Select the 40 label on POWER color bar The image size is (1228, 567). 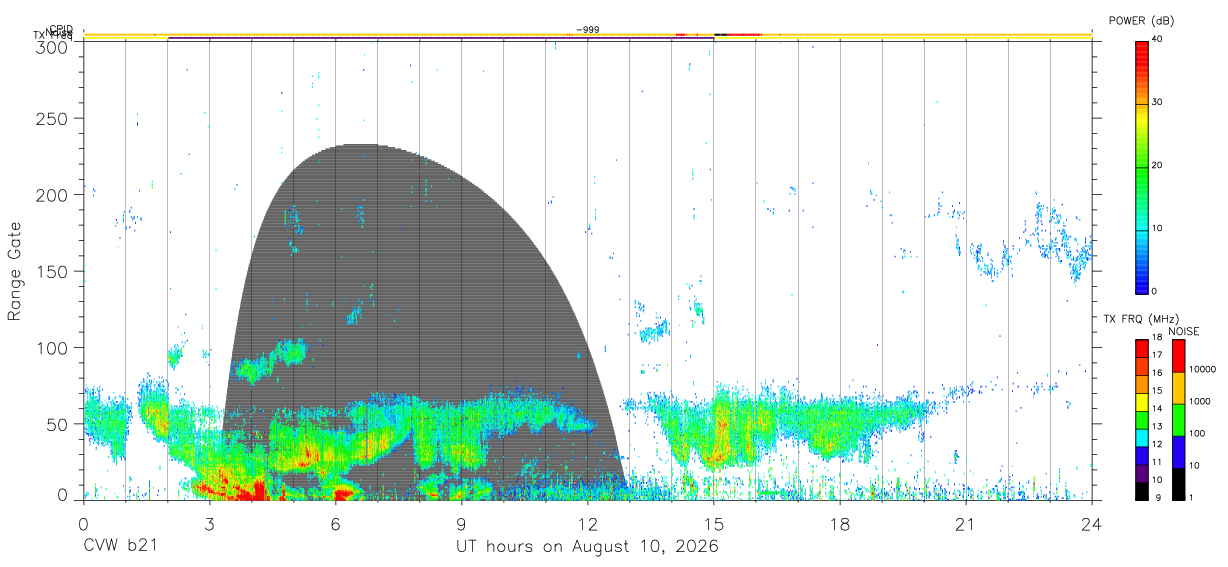pos(1158,39)
